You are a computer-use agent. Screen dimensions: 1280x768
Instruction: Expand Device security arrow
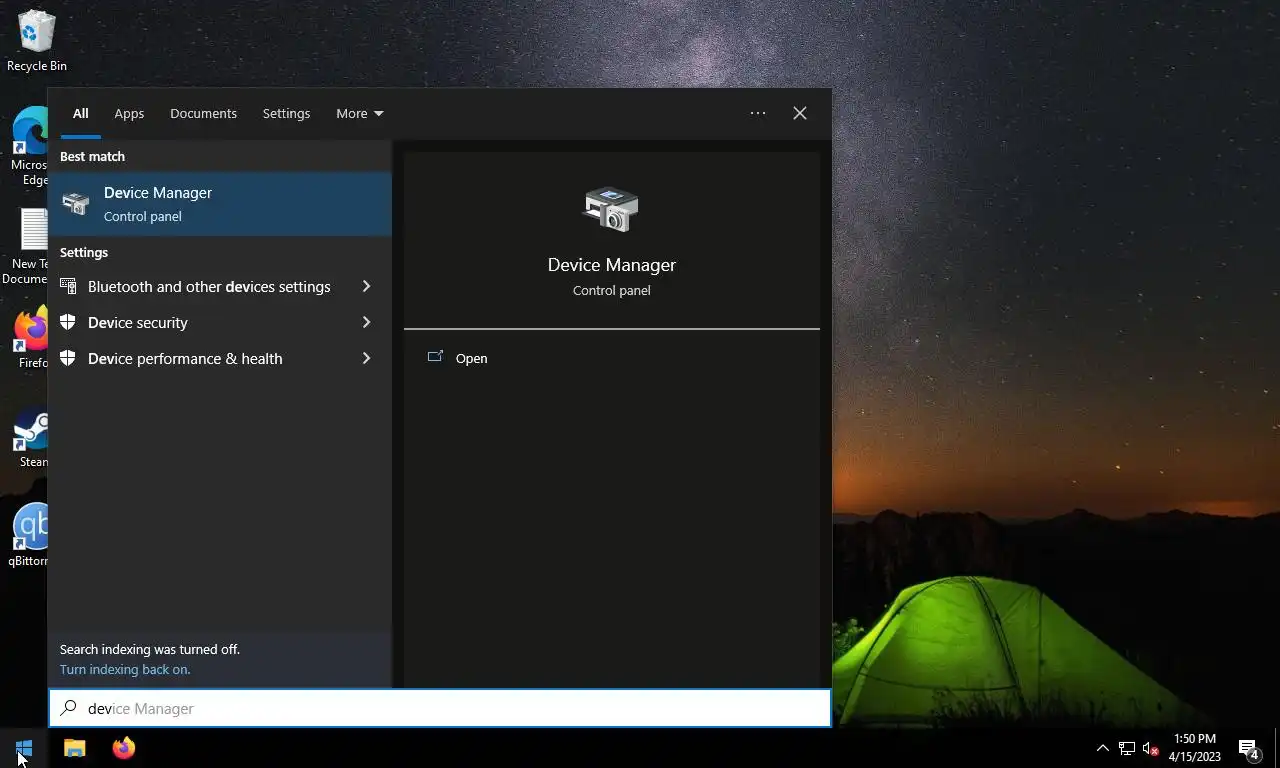click(x=366, y=322)
